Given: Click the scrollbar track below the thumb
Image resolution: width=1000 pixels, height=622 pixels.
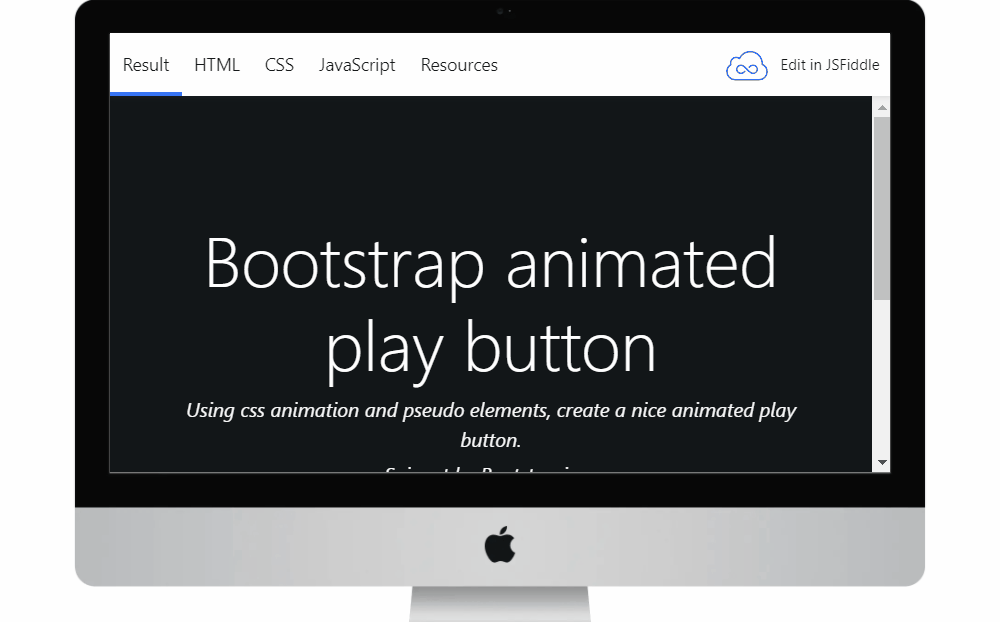Looking at the screenshot, I should tap(881, 380).
